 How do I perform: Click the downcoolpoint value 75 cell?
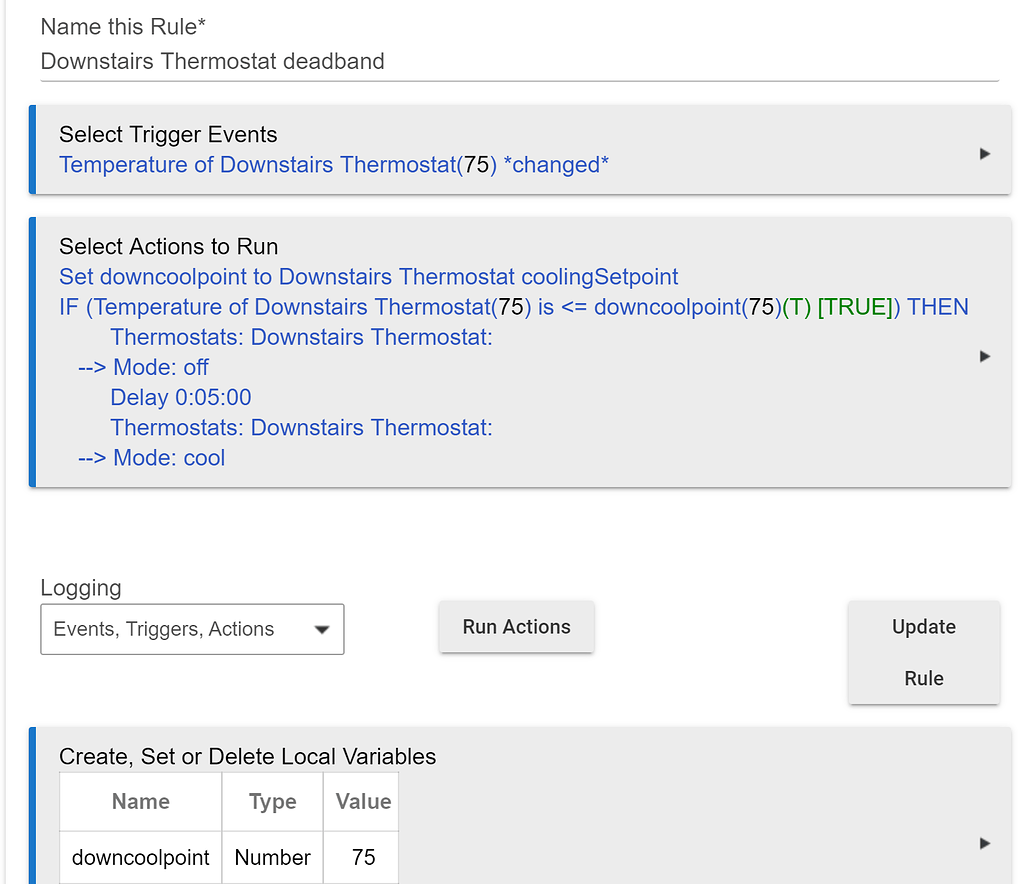click(361, 857)
